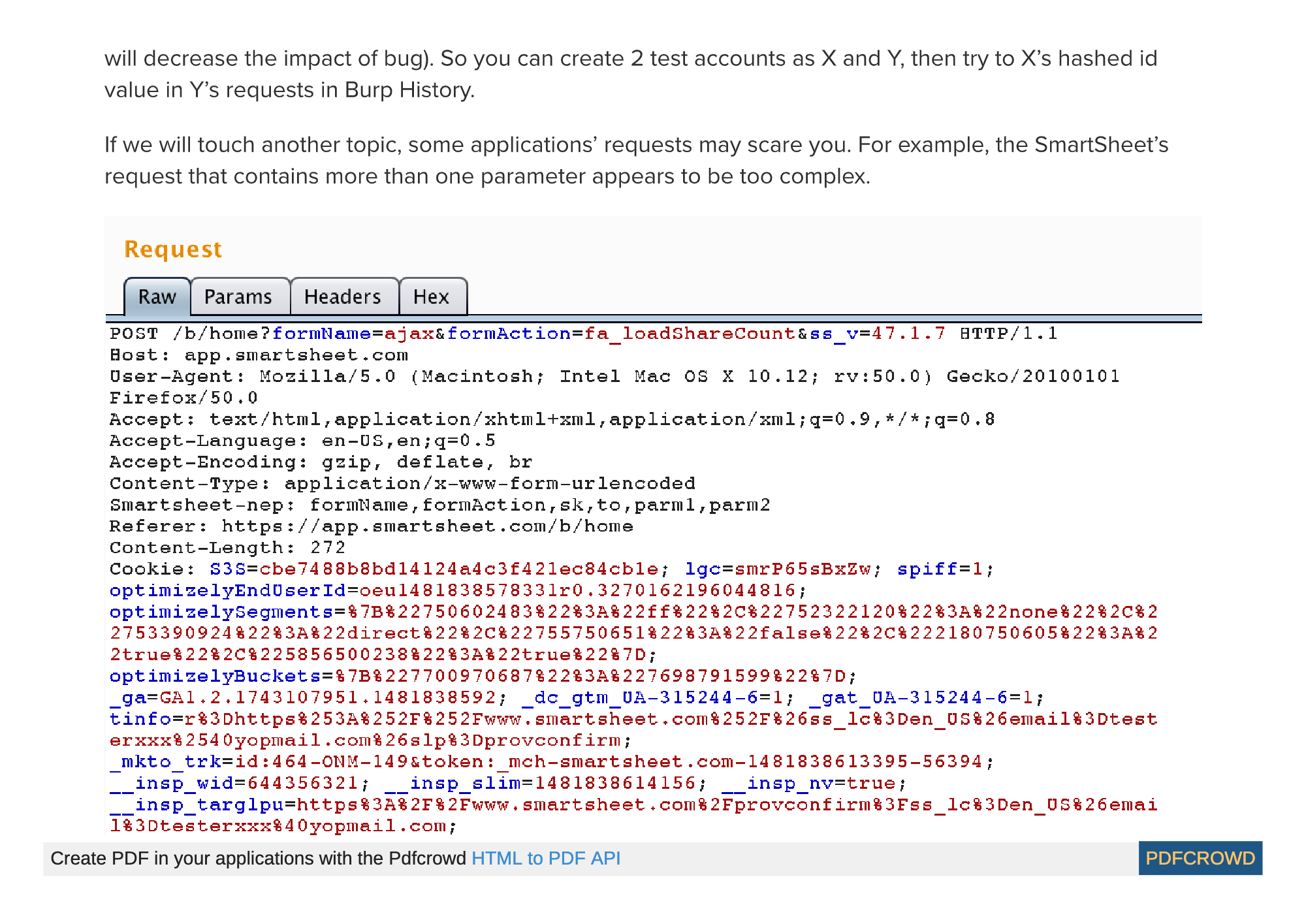Click the Request heading above the tabs

pos(172,249)
